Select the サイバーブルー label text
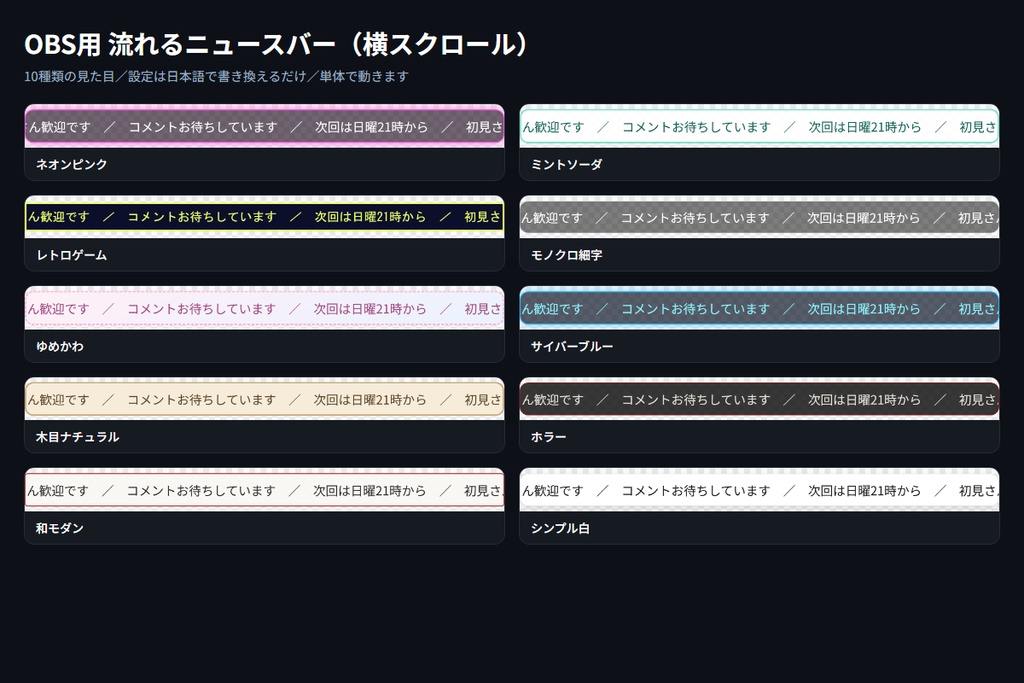 pos(571,346)
